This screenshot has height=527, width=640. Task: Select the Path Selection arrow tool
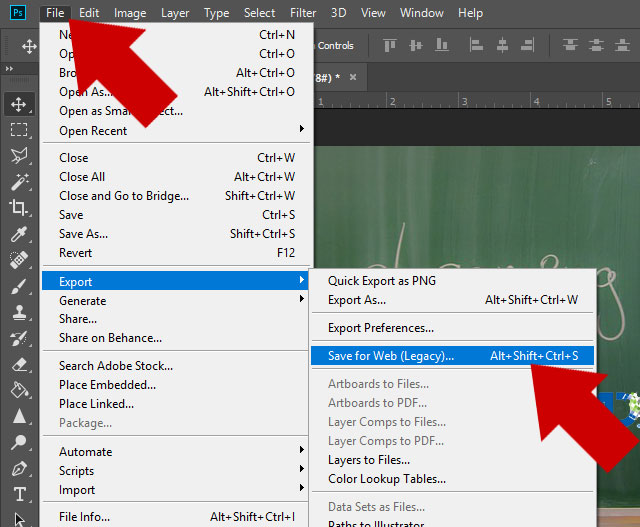click(19, 519)
